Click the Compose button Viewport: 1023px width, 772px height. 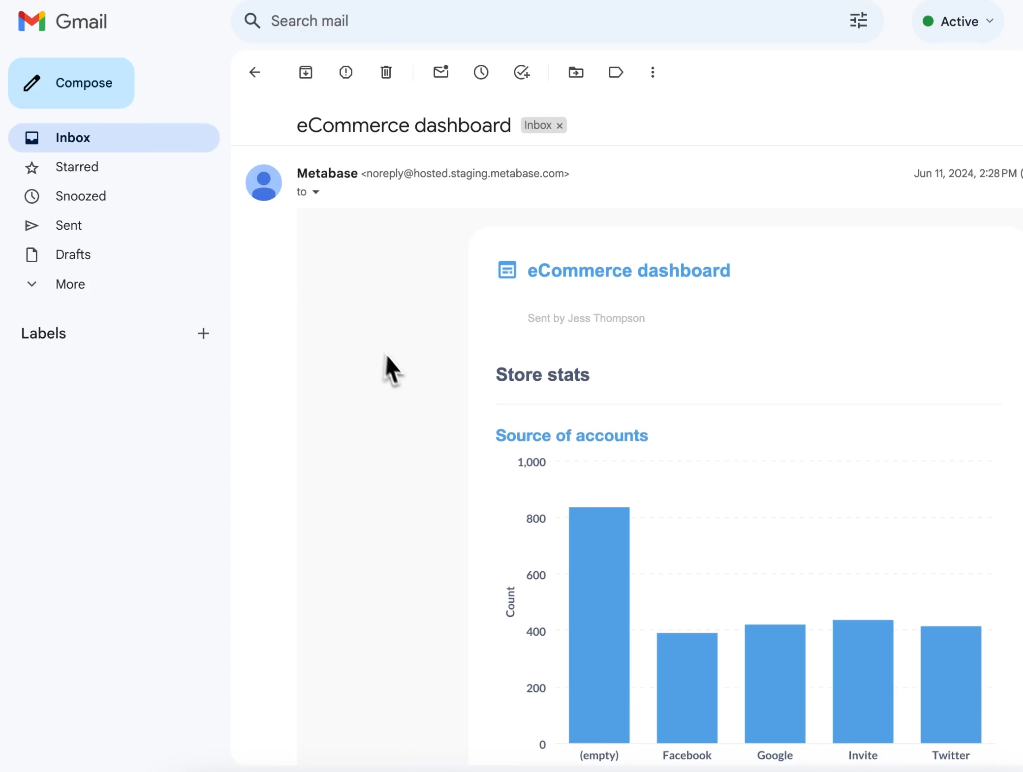pos(71,83)
